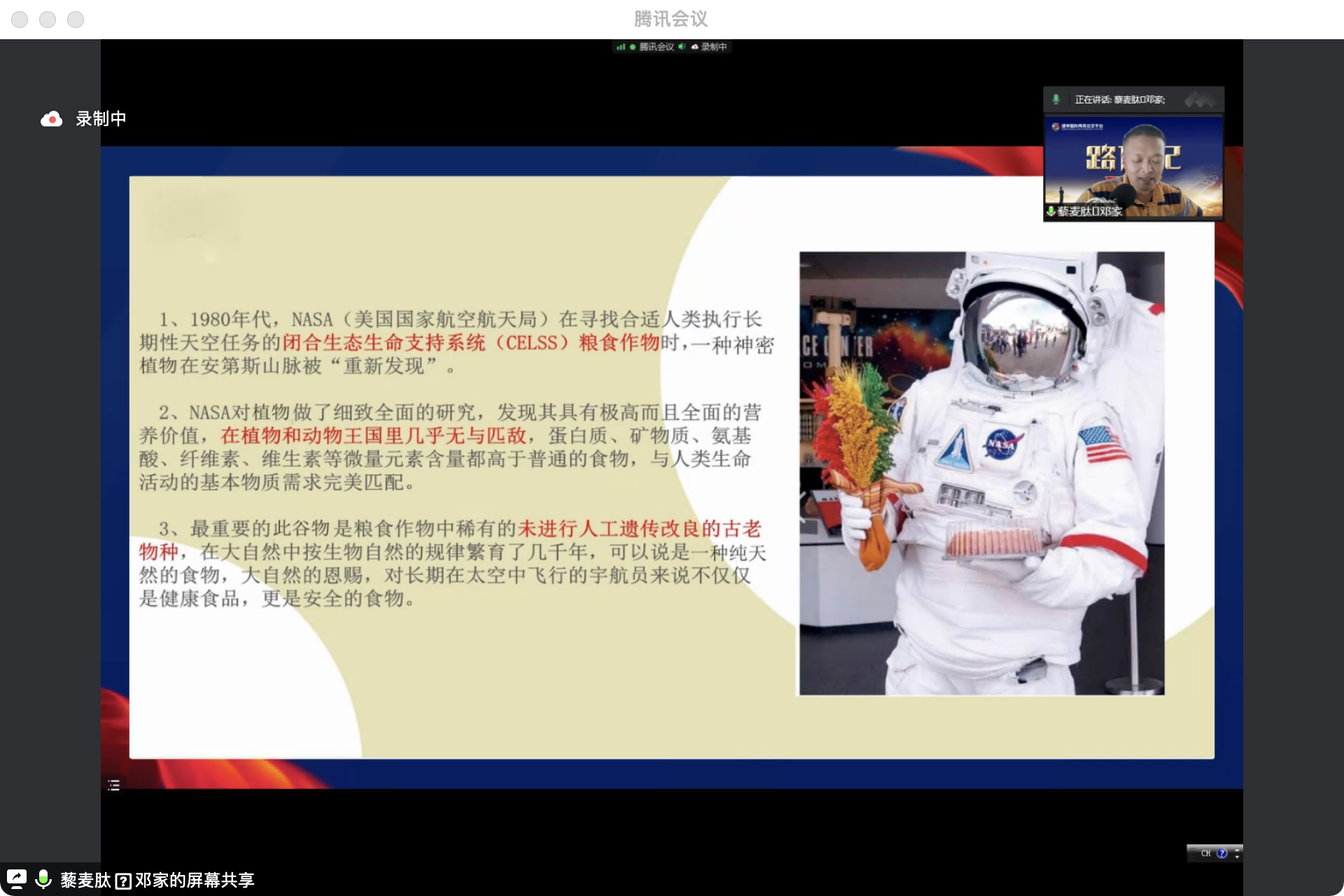Click the small cloud record icon in shared toolbar
Viewport: 1344px width, 896px height.
point(694,47)
